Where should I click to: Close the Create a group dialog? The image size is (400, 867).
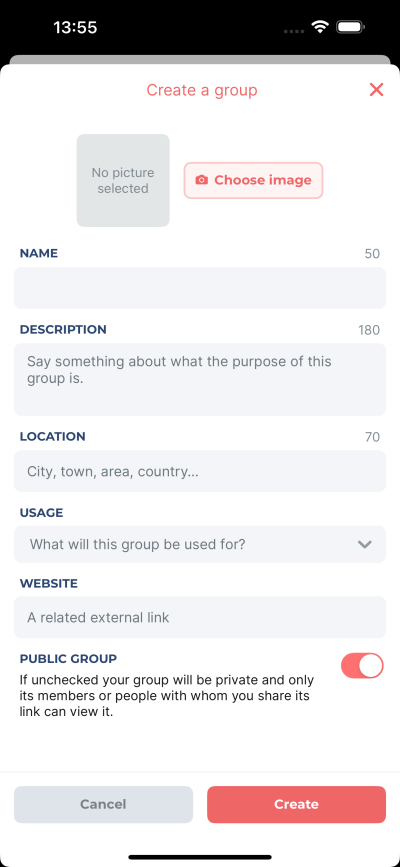376,90
